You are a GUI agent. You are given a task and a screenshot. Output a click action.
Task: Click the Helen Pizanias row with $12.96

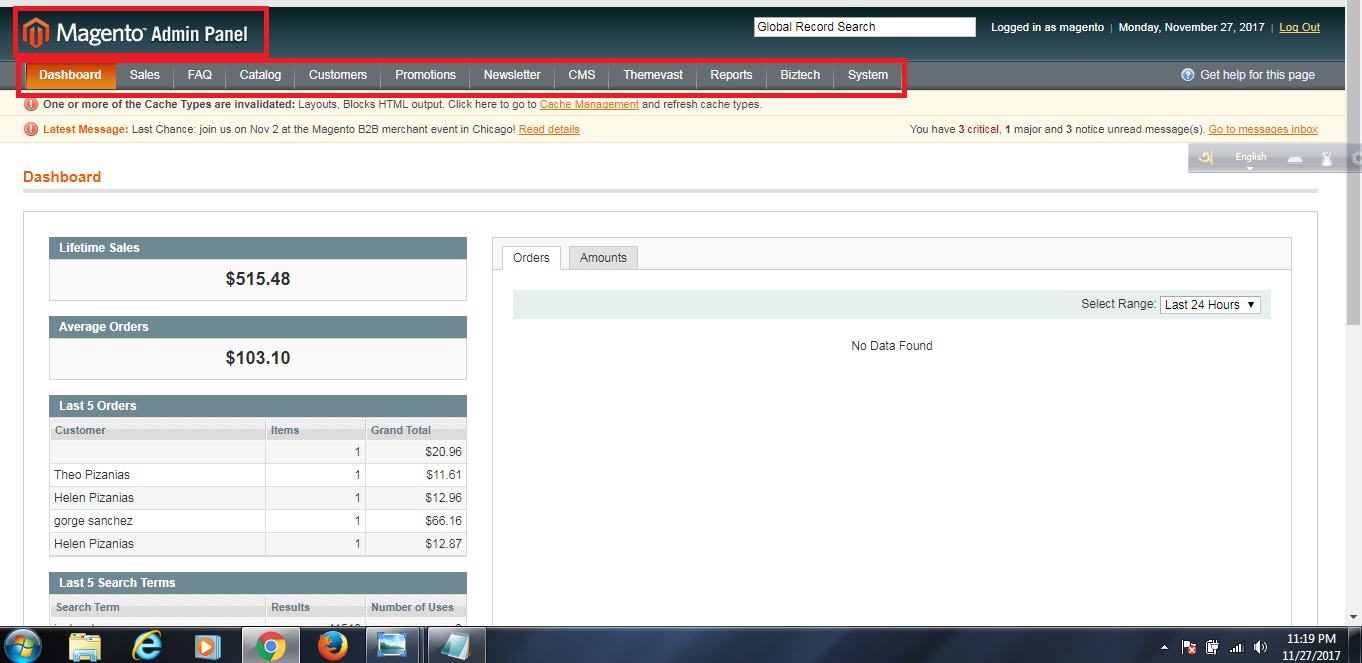[x=258, y=498]
